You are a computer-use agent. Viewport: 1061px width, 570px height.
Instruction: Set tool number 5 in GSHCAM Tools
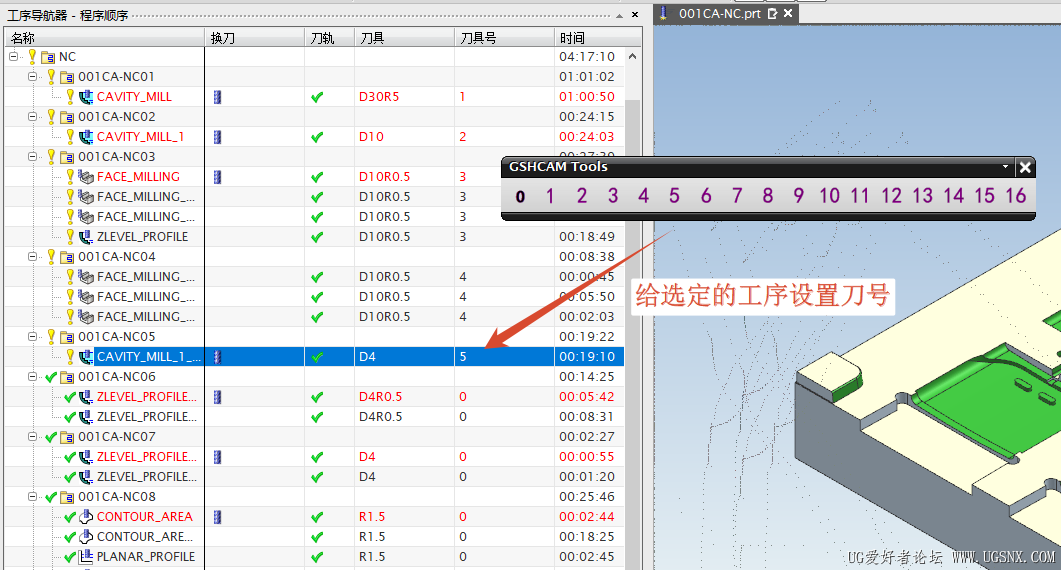pos(674,196)
